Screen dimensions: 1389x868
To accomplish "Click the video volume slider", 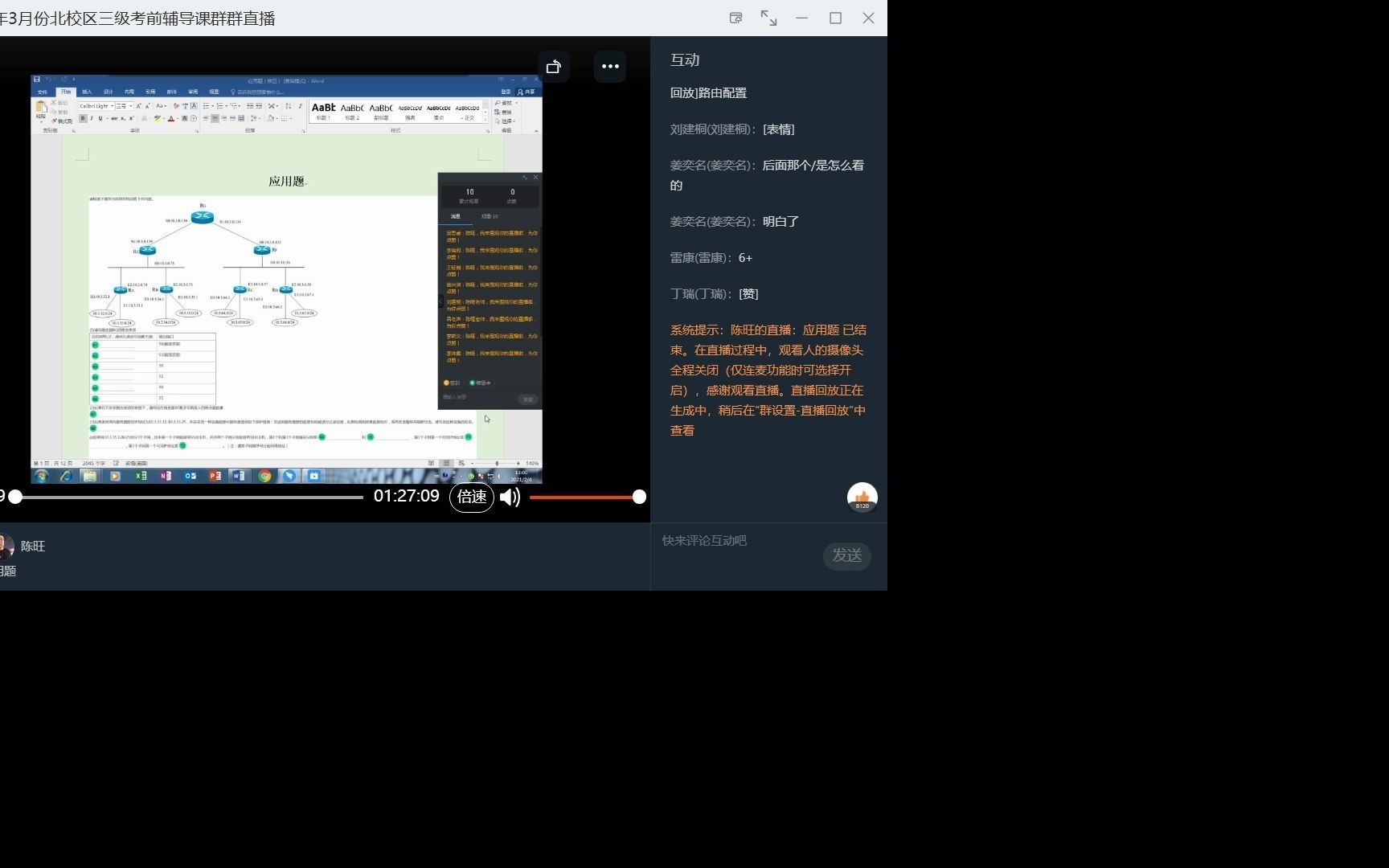I will (587, 497).
